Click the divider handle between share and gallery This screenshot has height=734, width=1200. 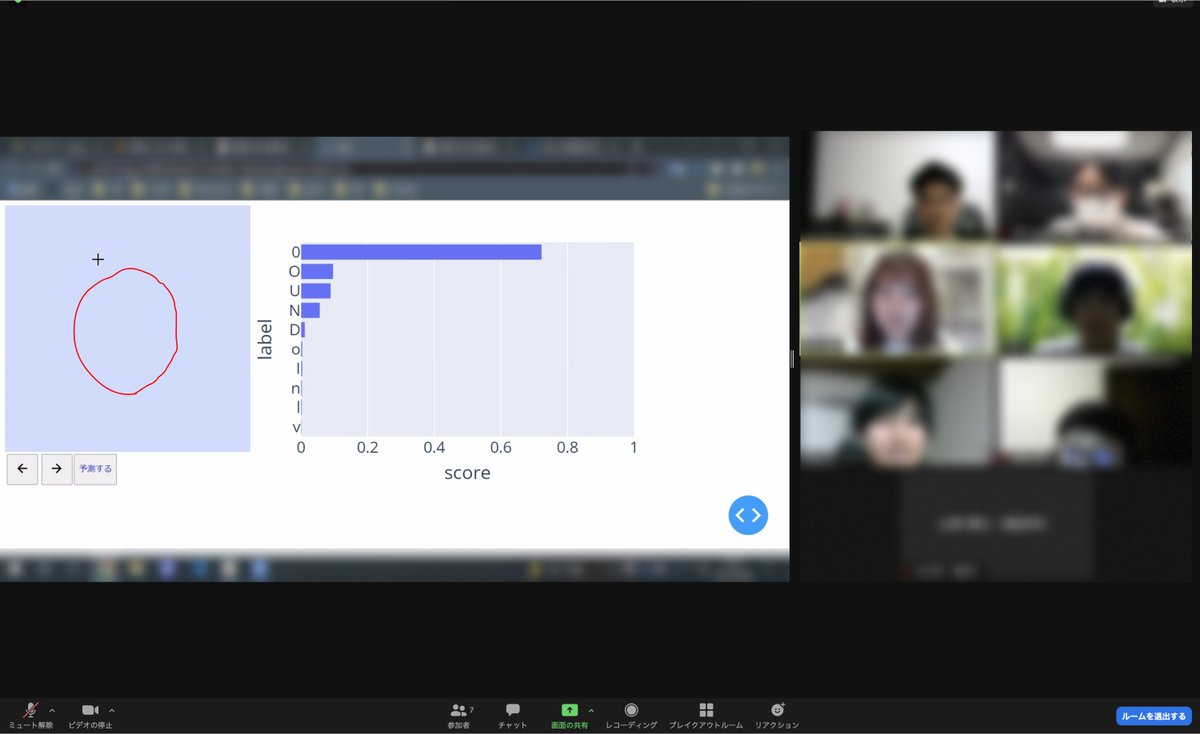(x=792, y=358)
